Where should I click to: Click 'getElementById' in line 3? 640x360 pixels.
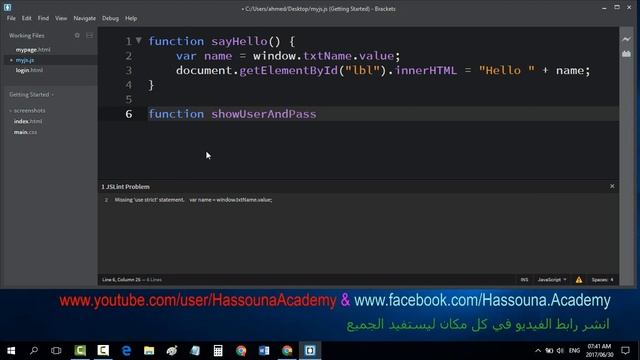coord(289,71)
